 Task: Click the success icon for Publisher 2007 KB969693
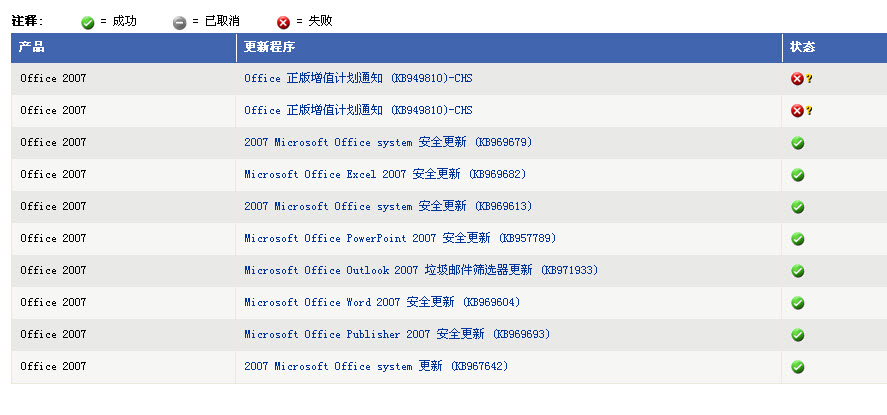click(x=798, y=335)
